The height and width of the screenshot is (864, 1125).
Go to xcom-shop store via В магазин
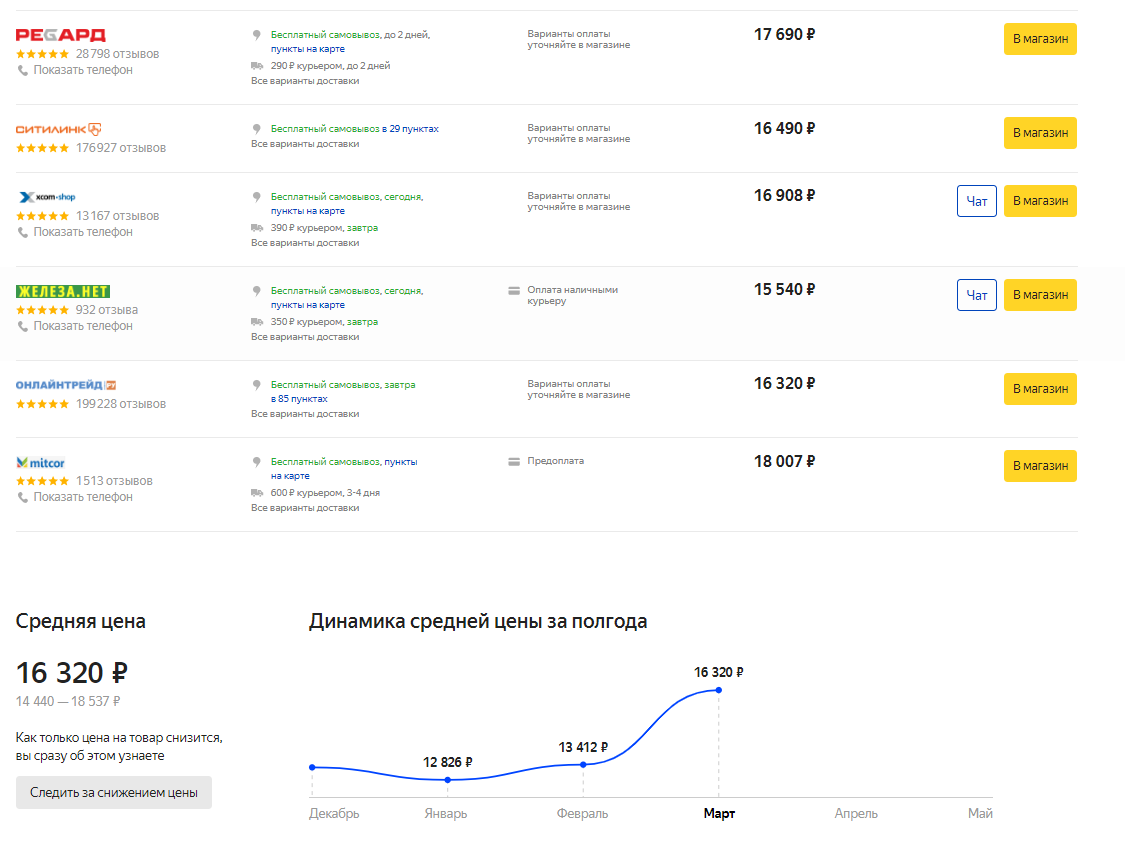pyautogui.click(x=1040, y=201)
